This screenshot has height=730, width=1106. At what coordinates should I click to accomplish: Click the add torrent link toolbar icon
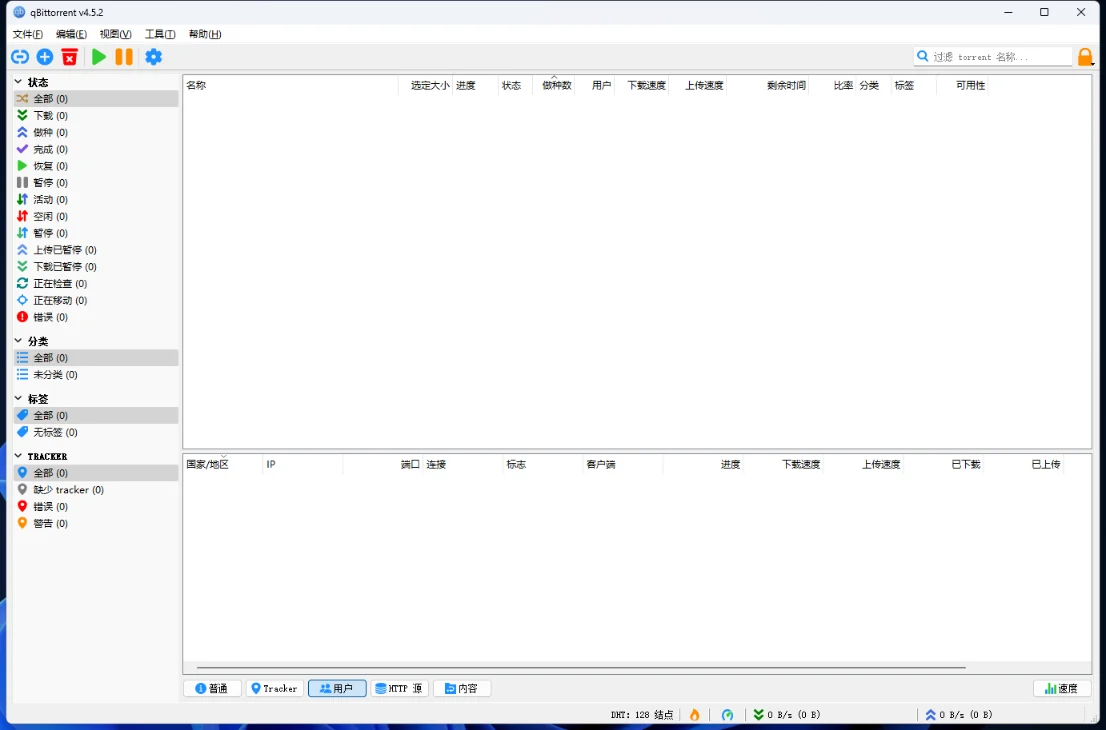coord(20,57)
